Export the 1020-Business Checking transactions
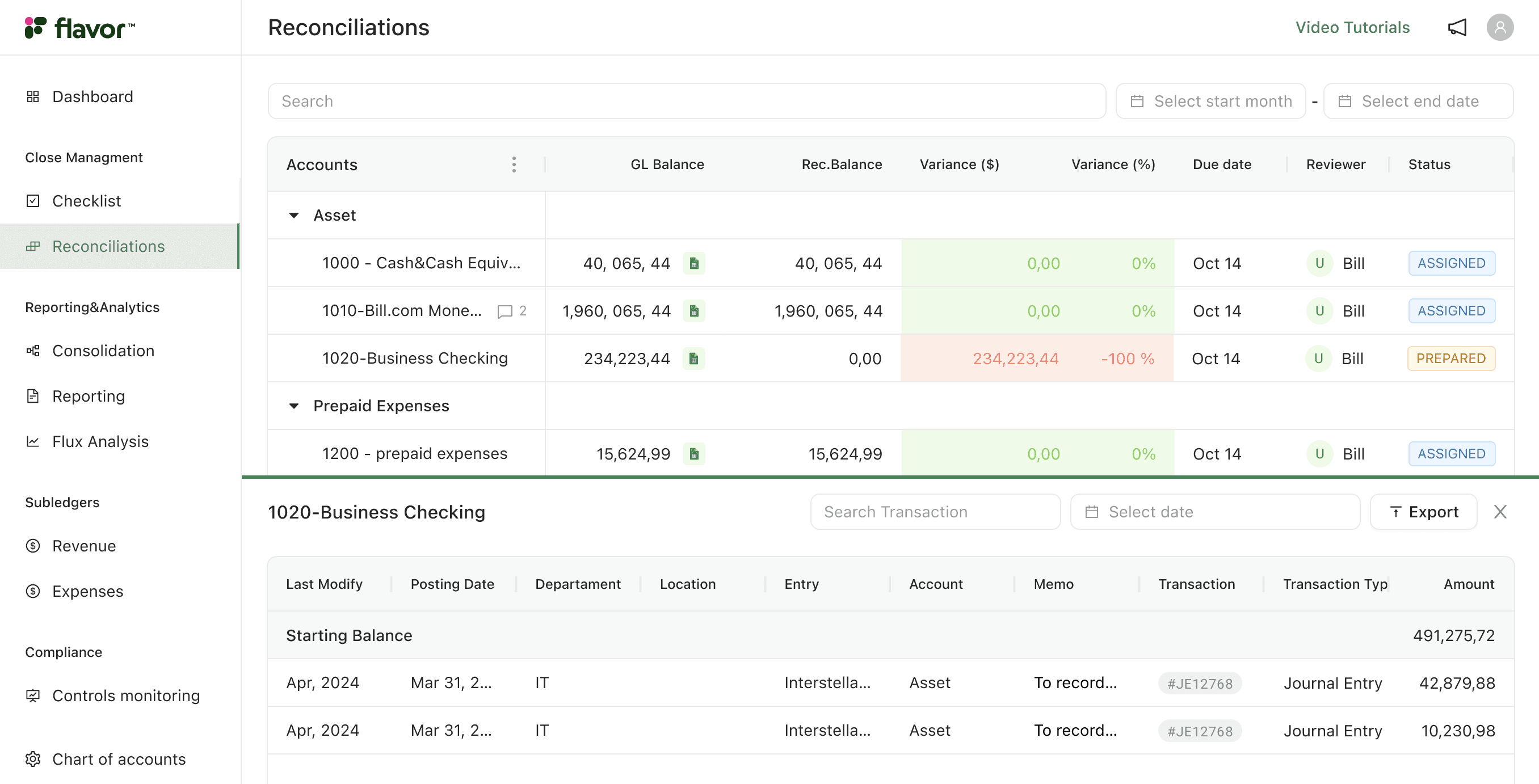Image resolution: width=1539 pixels, height=784 pixels. pos(1424,512)
